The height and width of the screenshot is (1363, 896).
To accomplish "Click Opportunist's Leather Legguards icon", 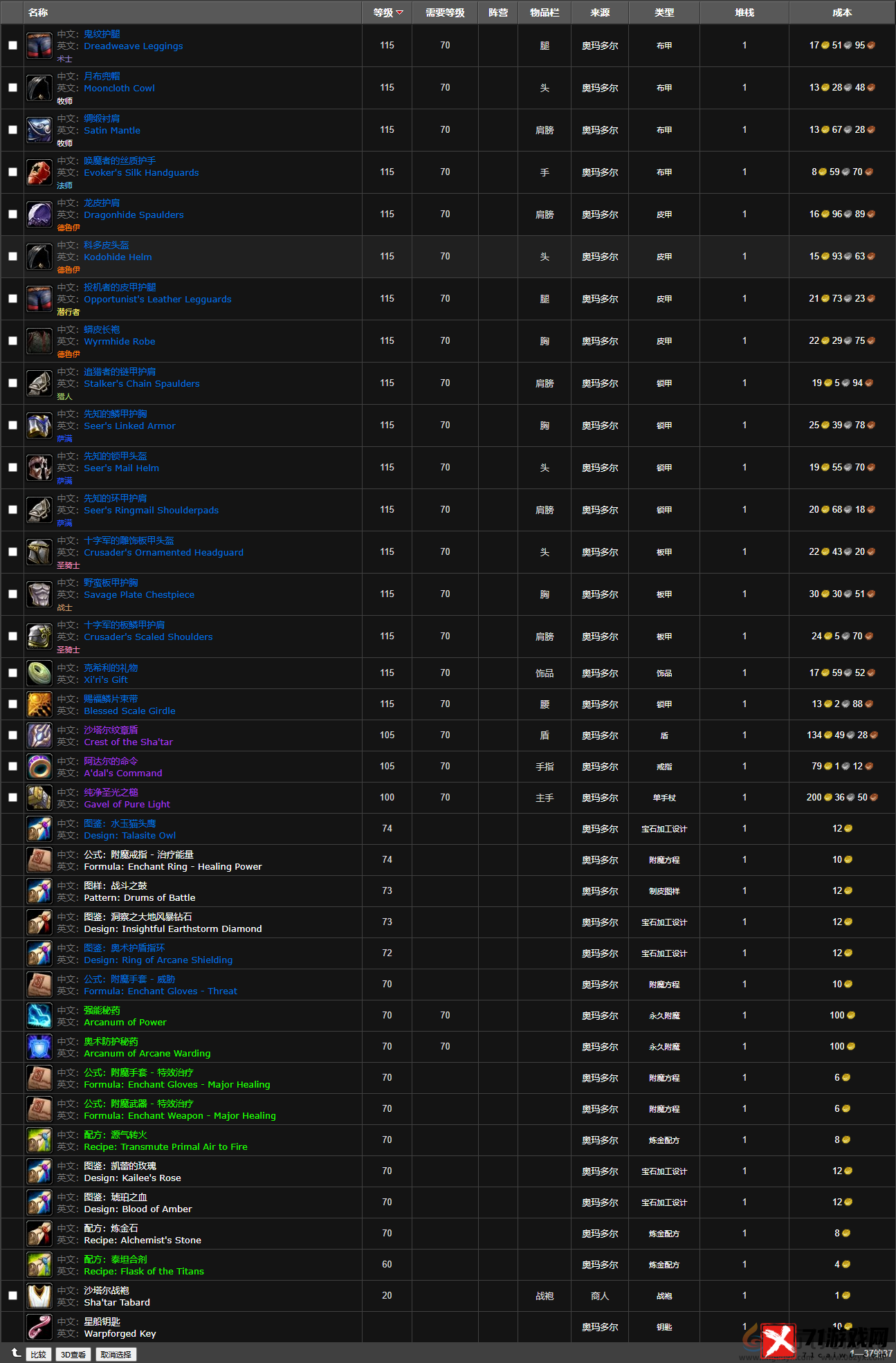I will 39,299.
